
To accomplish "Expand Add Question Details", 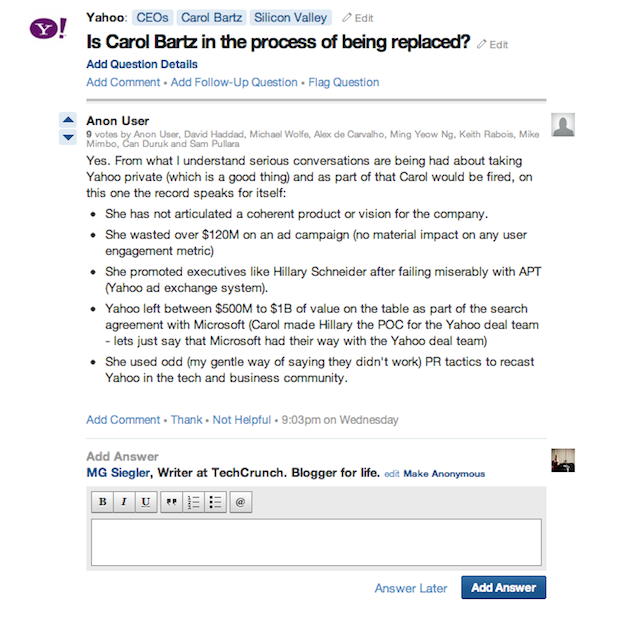I will click(141, 65).
